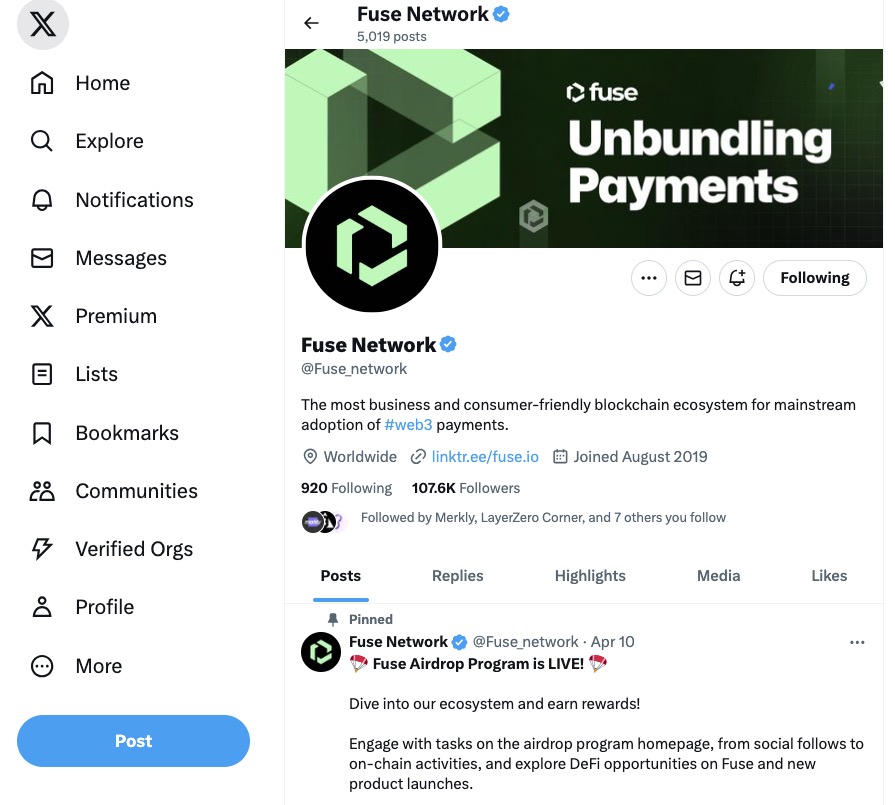Screen dimensions: 895x805
Task: Open the linktr.ee/fuse.io link
Action: coord(485,457)
